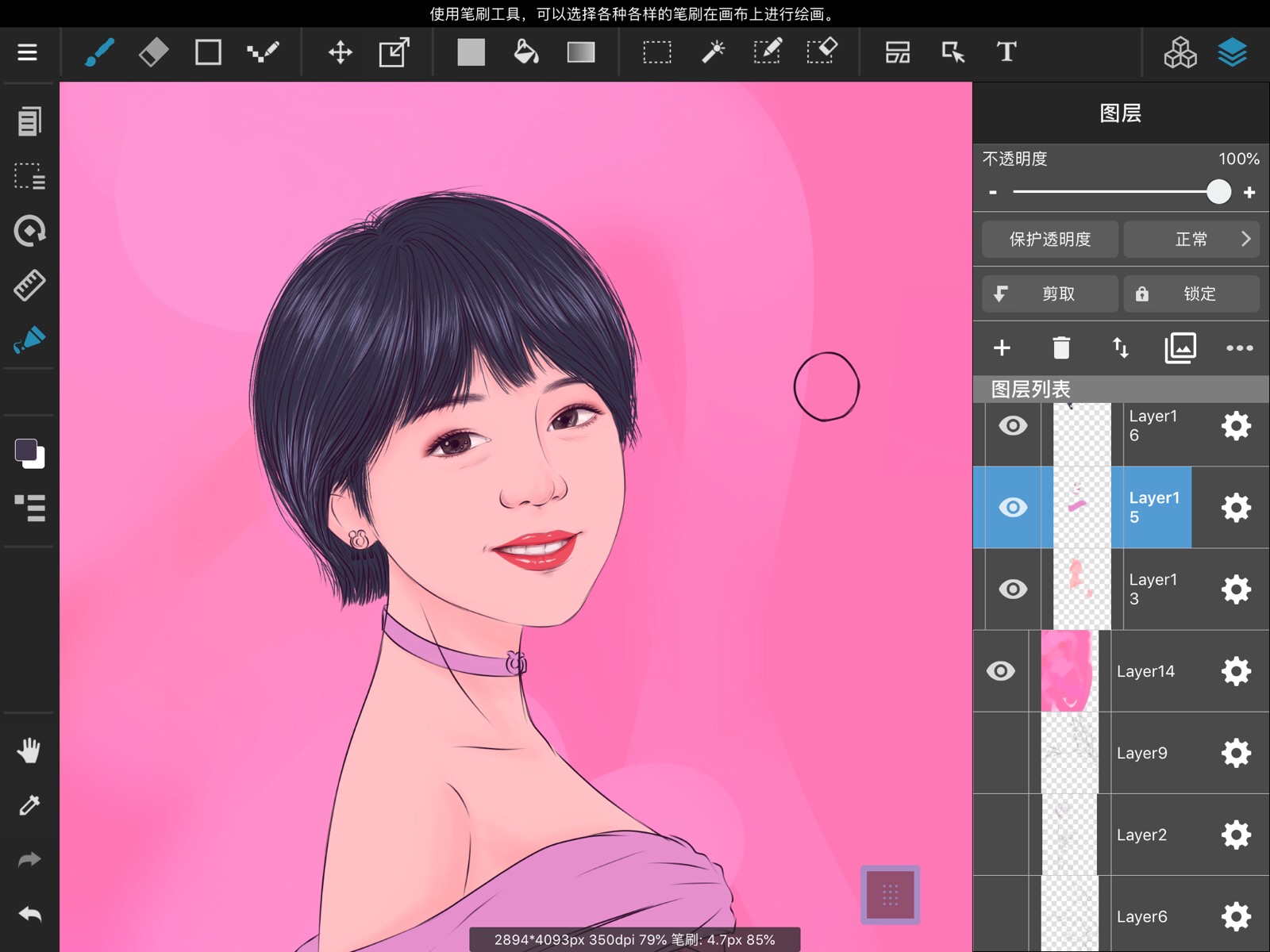Add a new layer
This screenshot has height=952, width=1270.
click(x=1002, y=347)
